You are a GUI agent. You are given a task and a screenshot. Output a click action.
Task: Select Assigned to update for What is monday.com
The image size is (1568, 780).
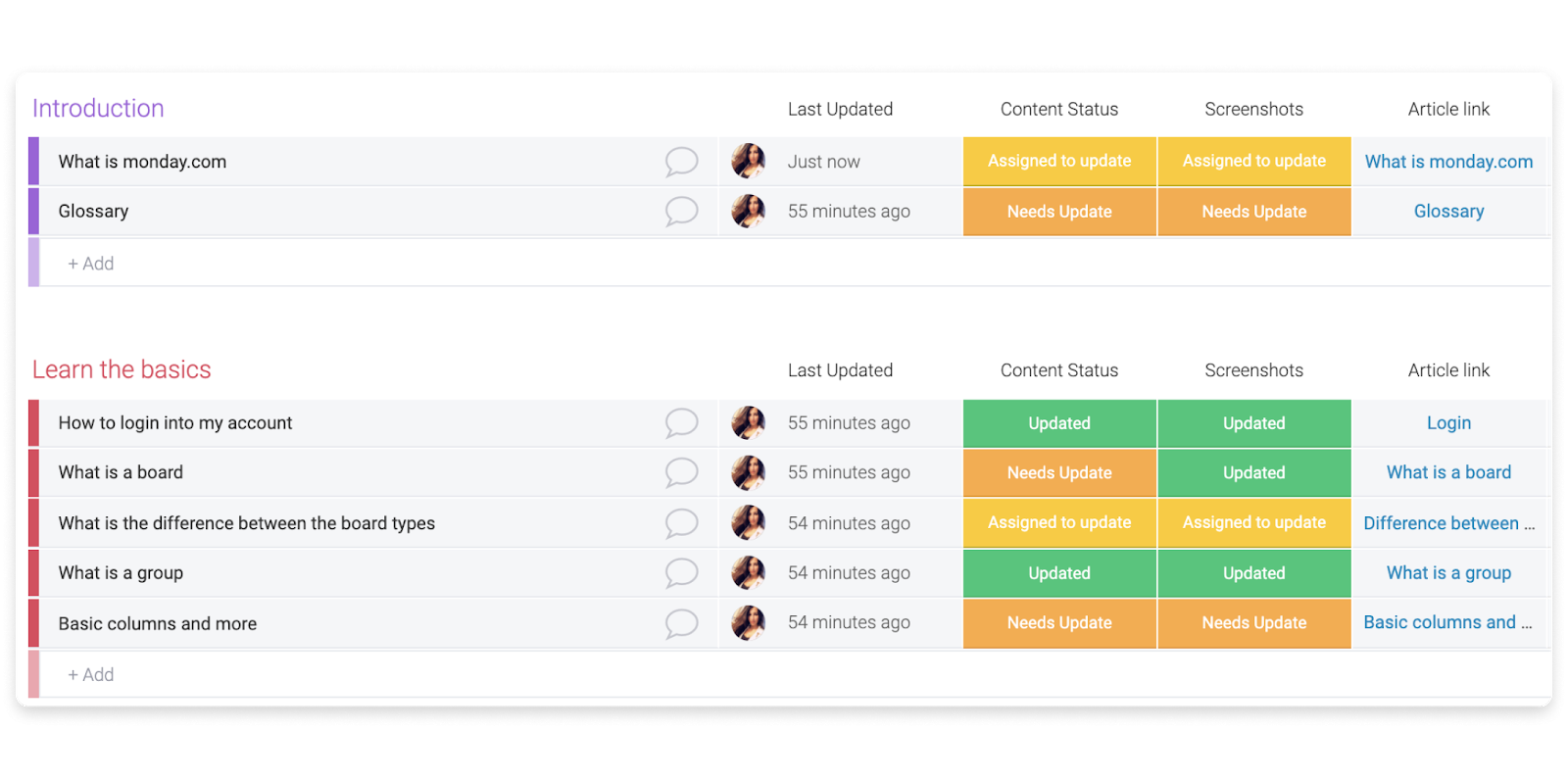(x=1058, y=161)
